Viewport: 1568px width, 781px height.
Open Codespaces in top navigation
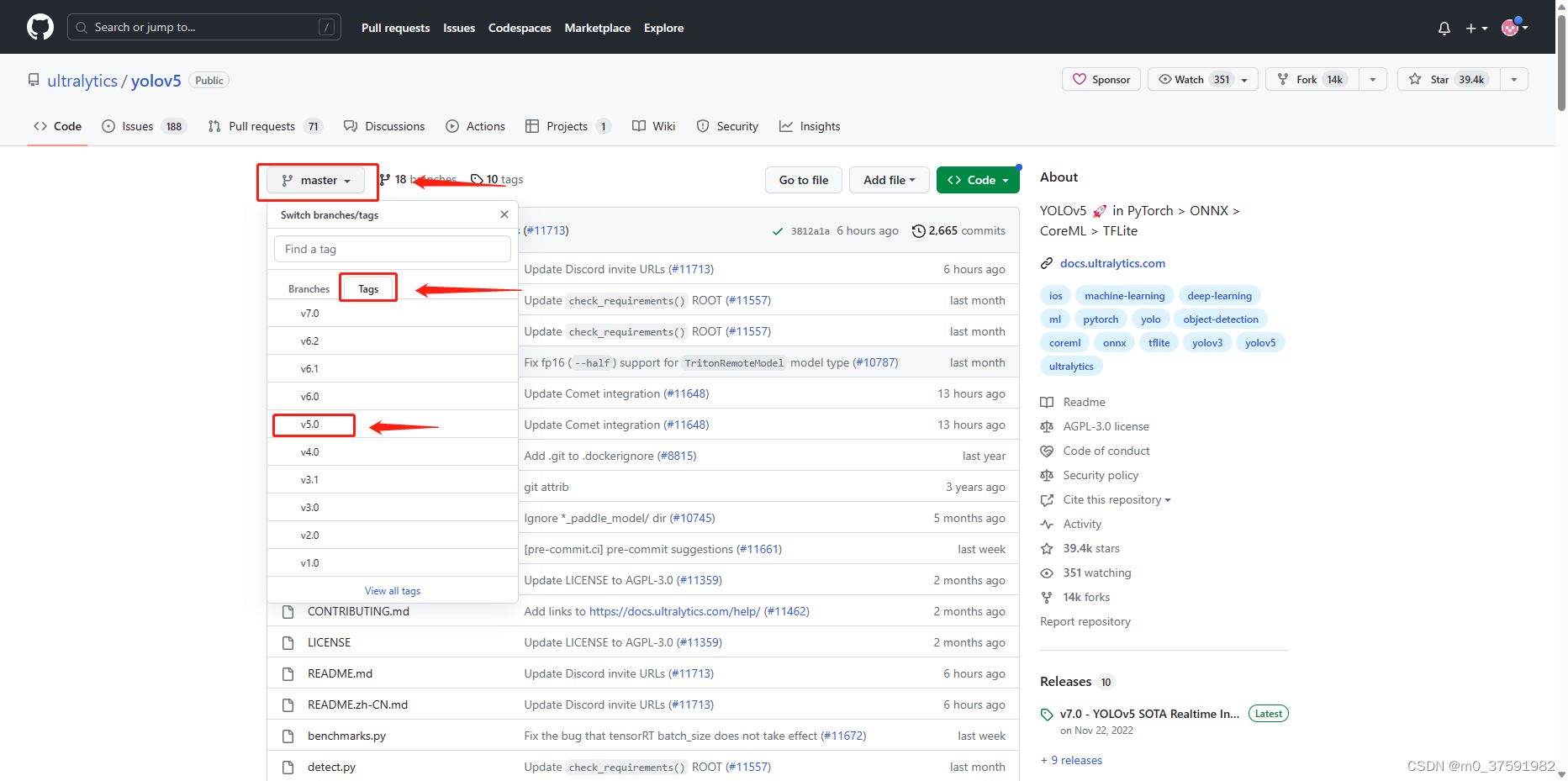[x=520, y=28]
